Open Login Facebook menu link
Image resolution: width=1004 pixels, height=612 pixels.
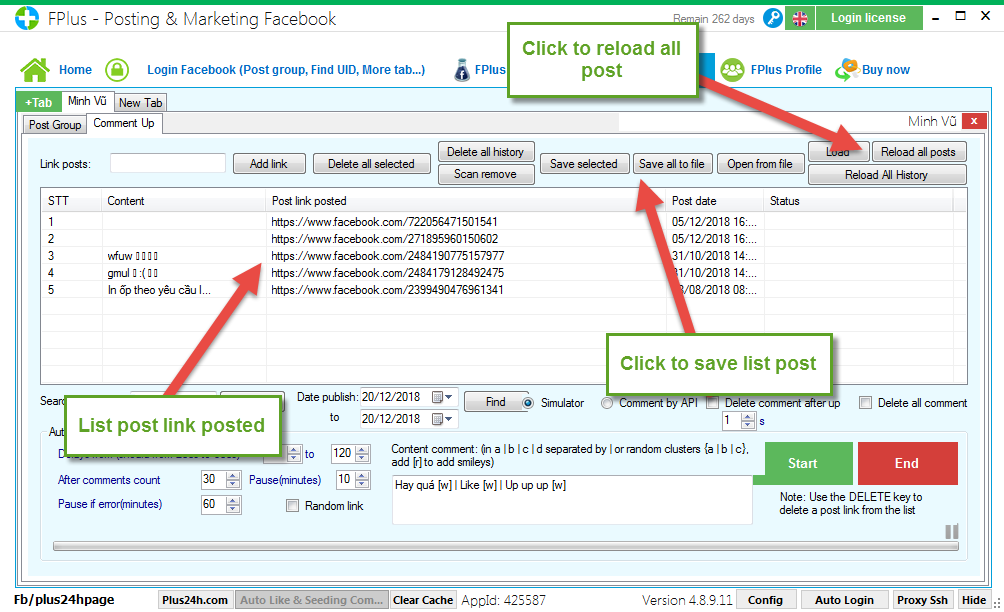coord(286,70)
